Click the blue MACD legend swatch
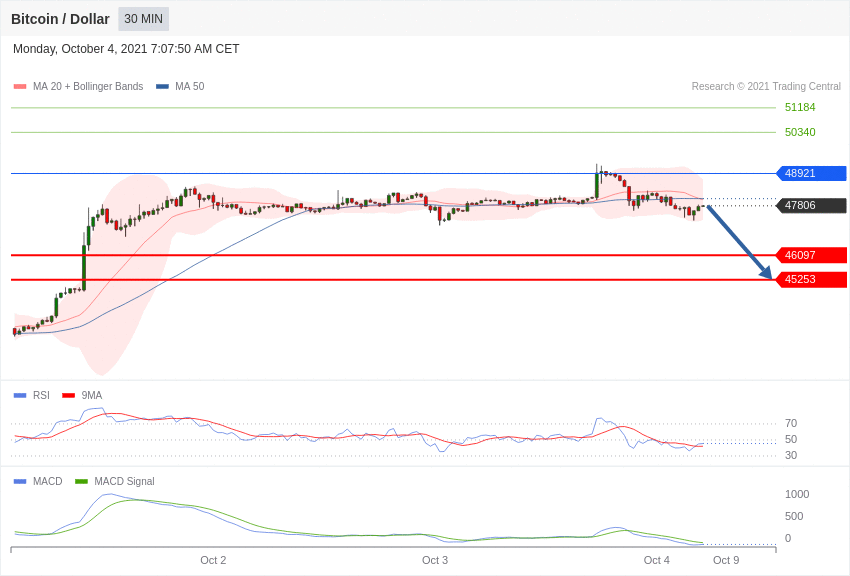850x576 pixels. [x=20, y=481]
